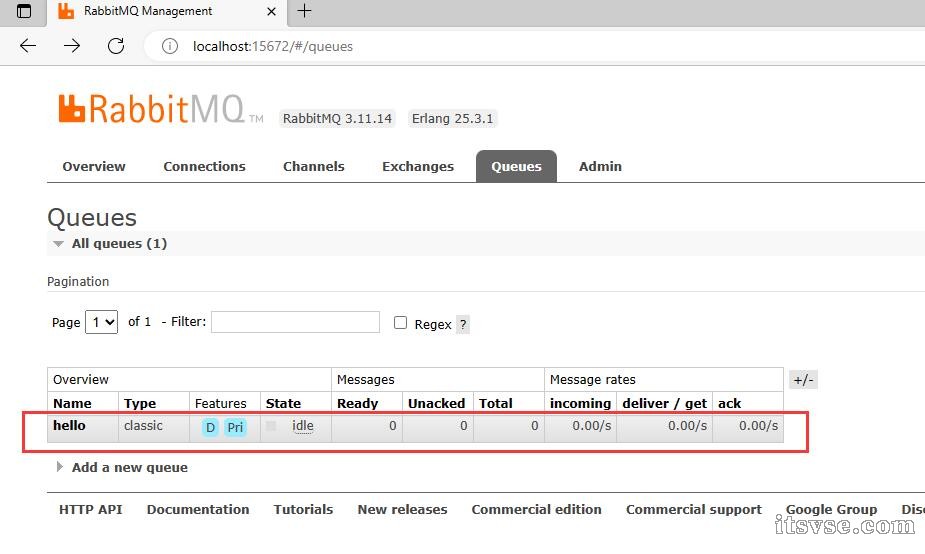Screen dimensions: 925x554
Task: Click the Features column header
Action: (221, 404)
